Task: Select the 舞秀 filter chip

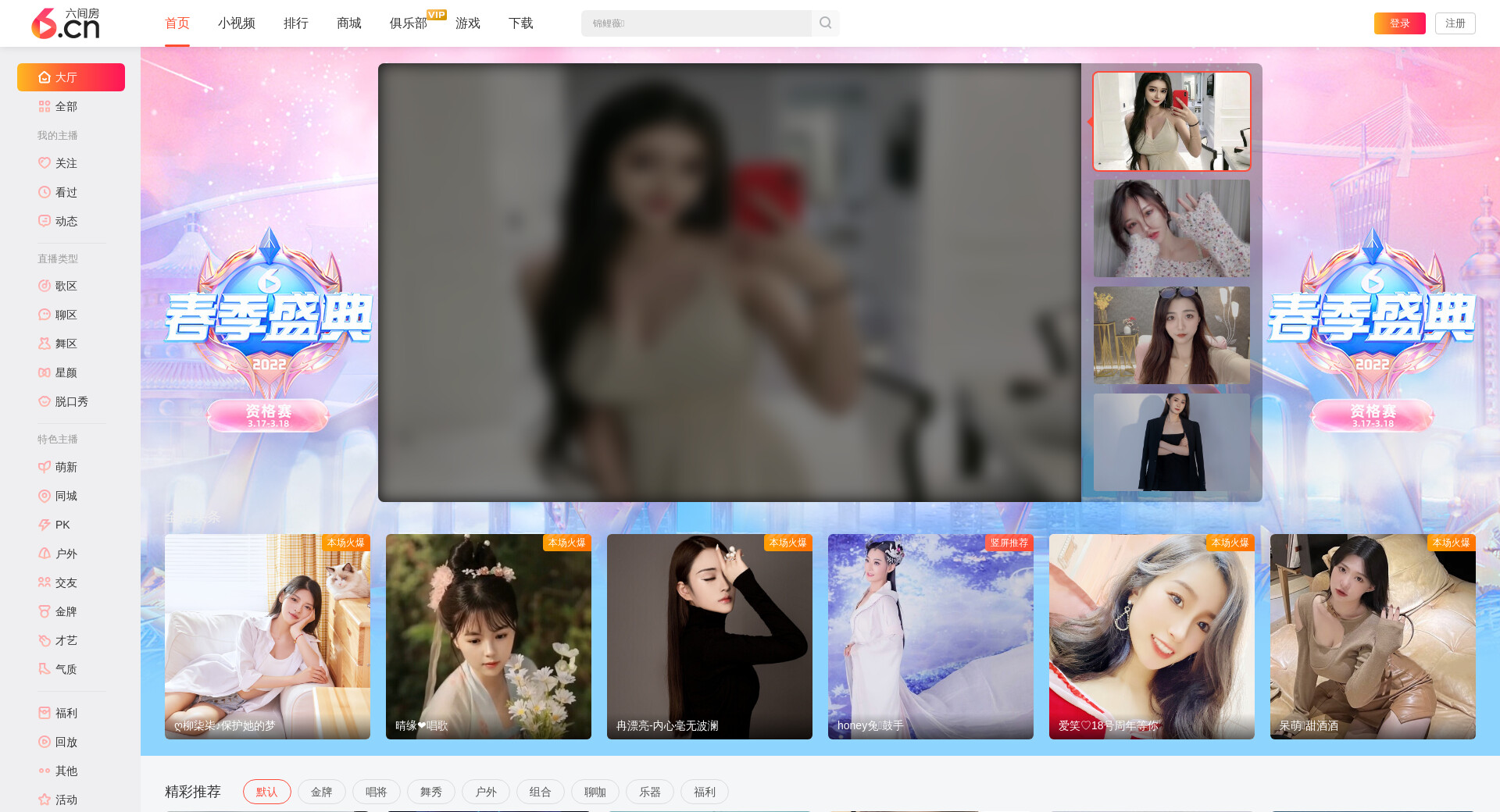Action: tap(431, 792)
